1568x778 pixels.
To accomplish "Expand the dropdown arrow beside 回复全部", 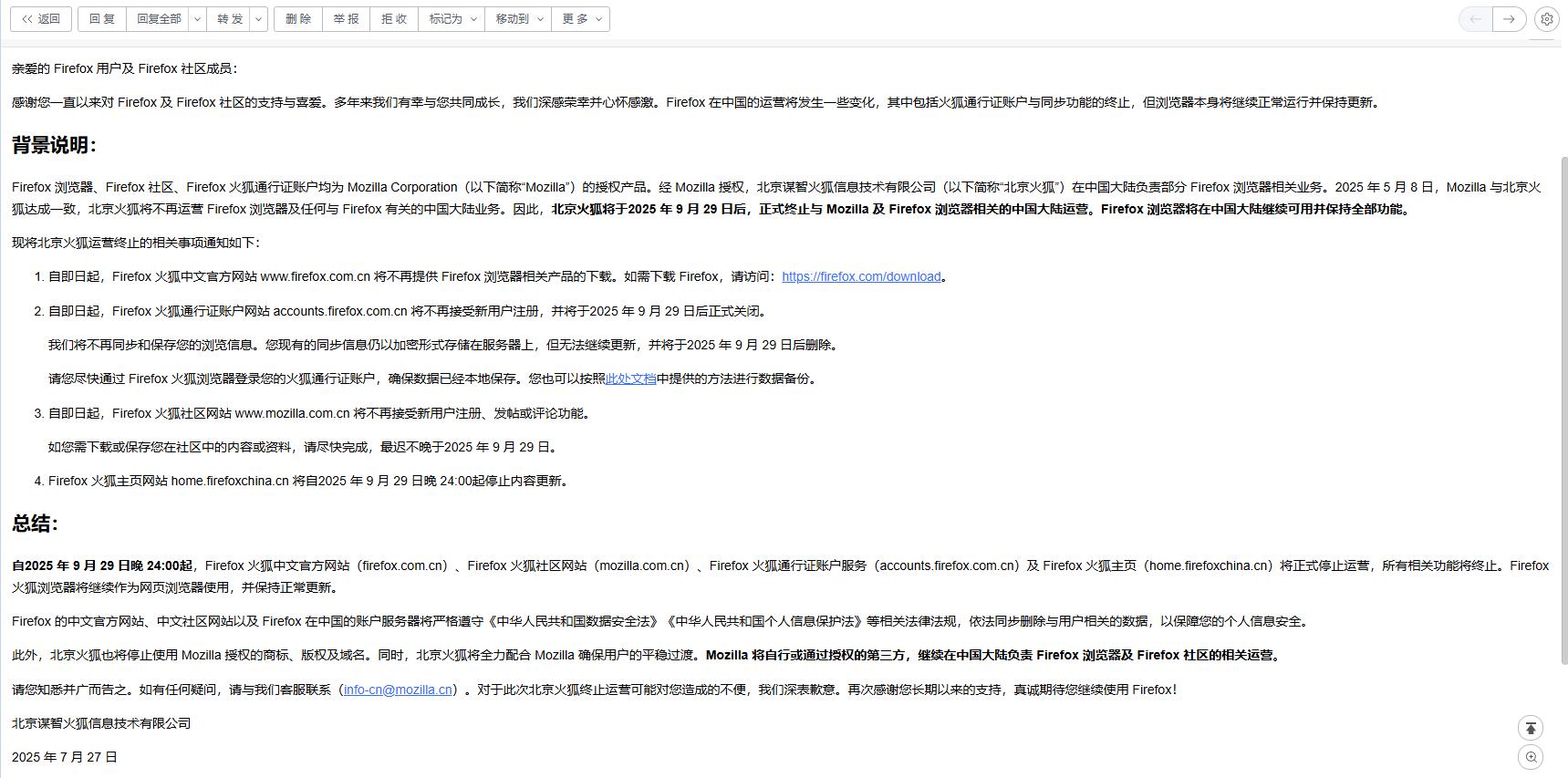I will click(x=197, y=19).
